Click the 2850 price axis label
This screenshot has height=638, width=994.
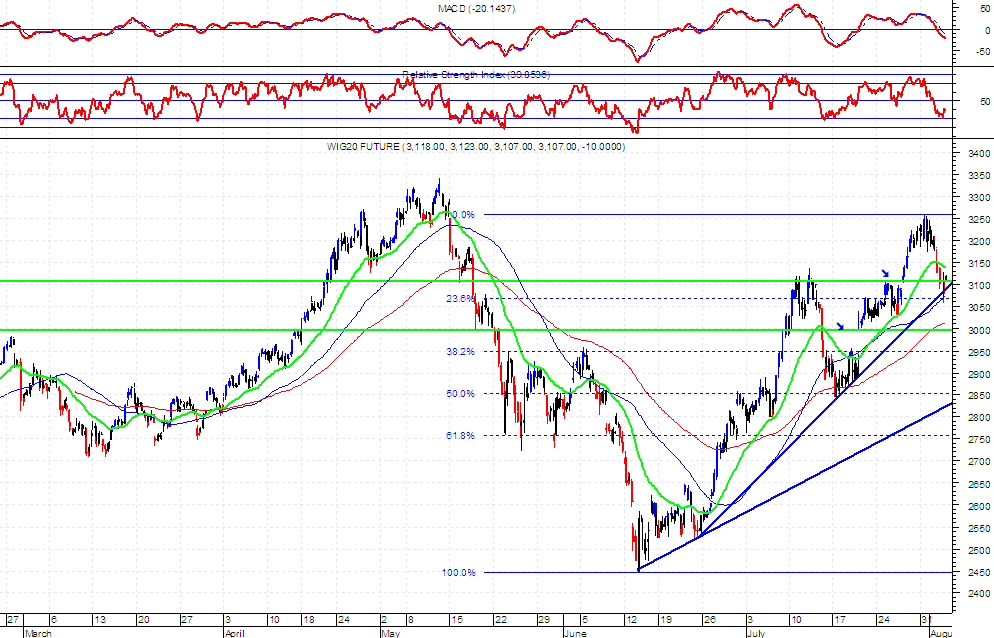[x=979, y=396]
